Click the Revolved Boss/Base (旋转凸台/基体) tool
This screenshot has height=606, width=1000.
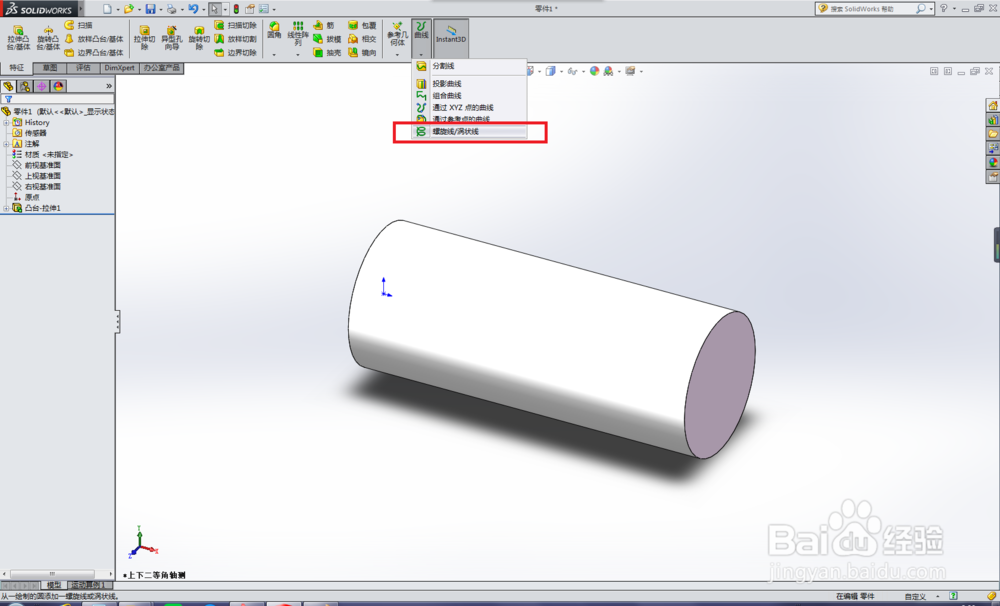click(48, 38)
